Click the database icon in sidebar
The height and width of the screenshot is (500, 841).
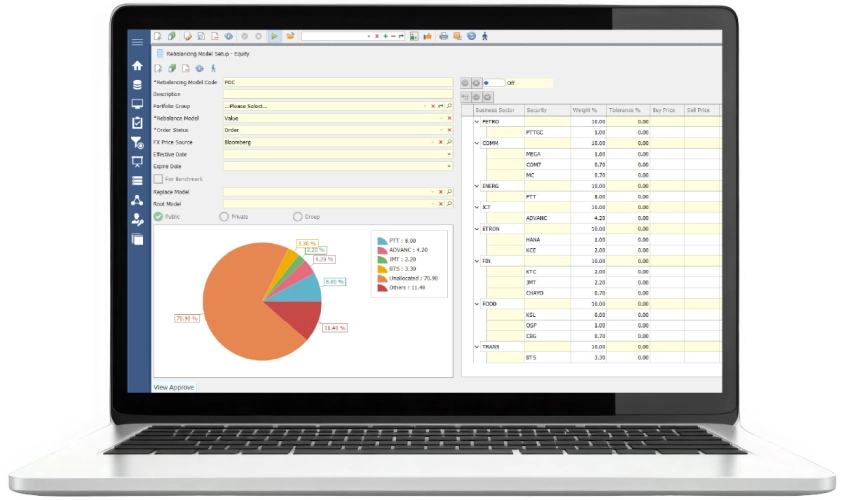pos(137,84)
